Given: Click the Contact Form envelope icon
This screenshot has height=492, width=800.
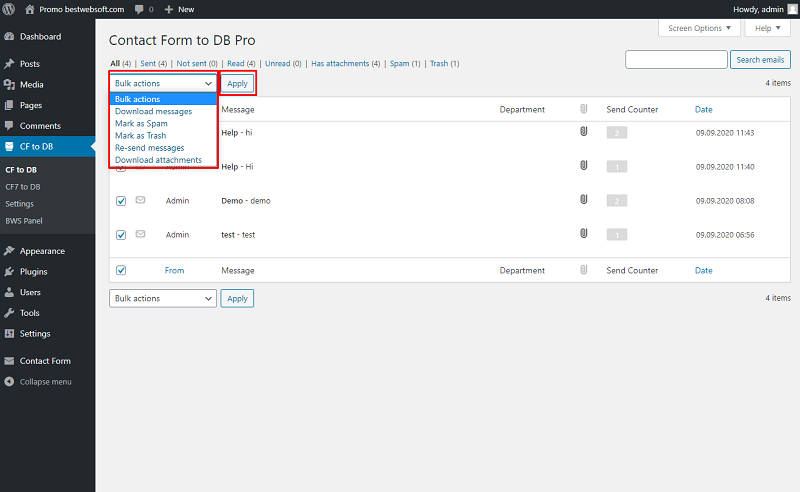Looking at the screenshot, I should tap(9, 361).
